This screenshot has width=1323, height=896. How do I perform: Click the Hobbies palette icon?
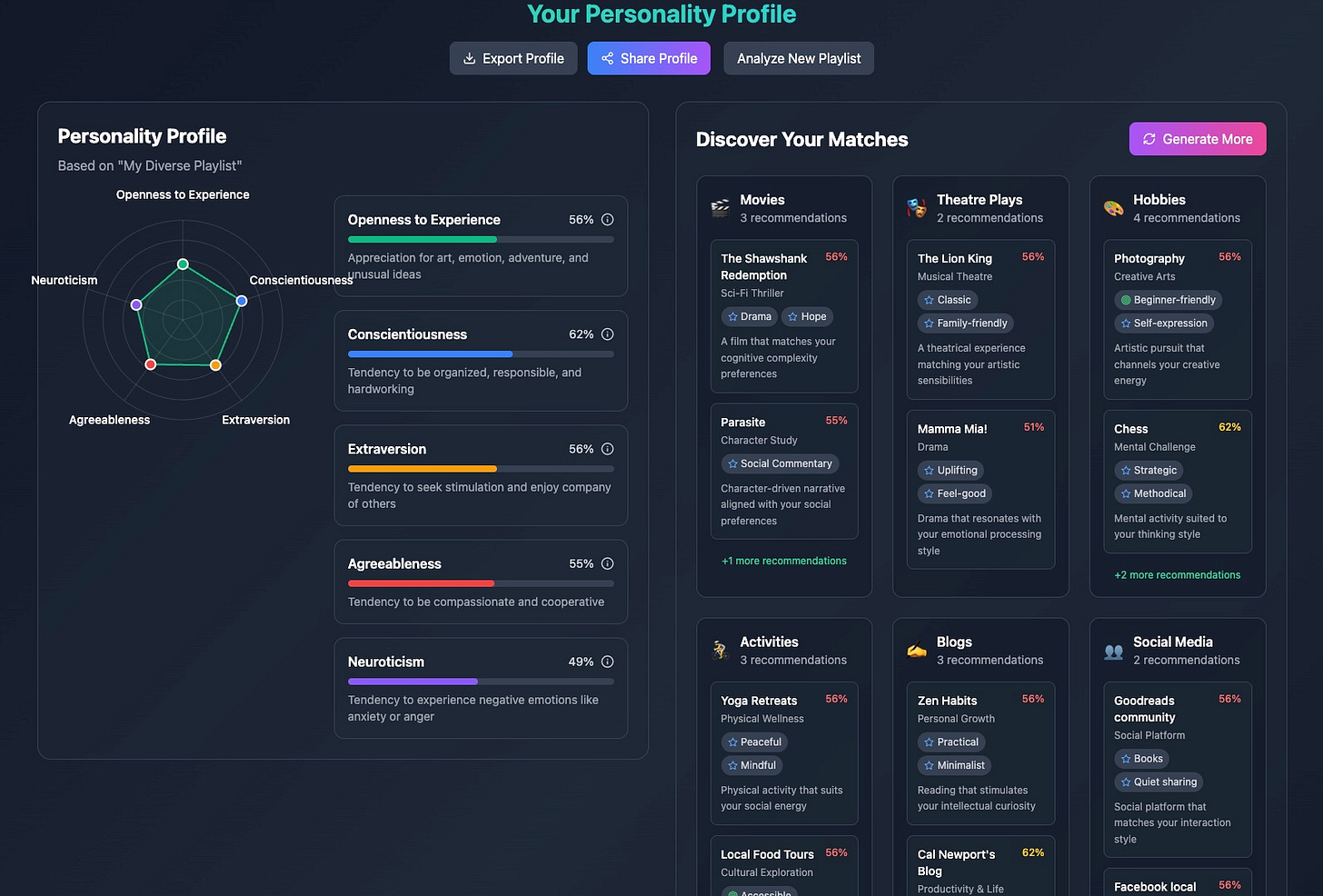tap(1113, 208)
